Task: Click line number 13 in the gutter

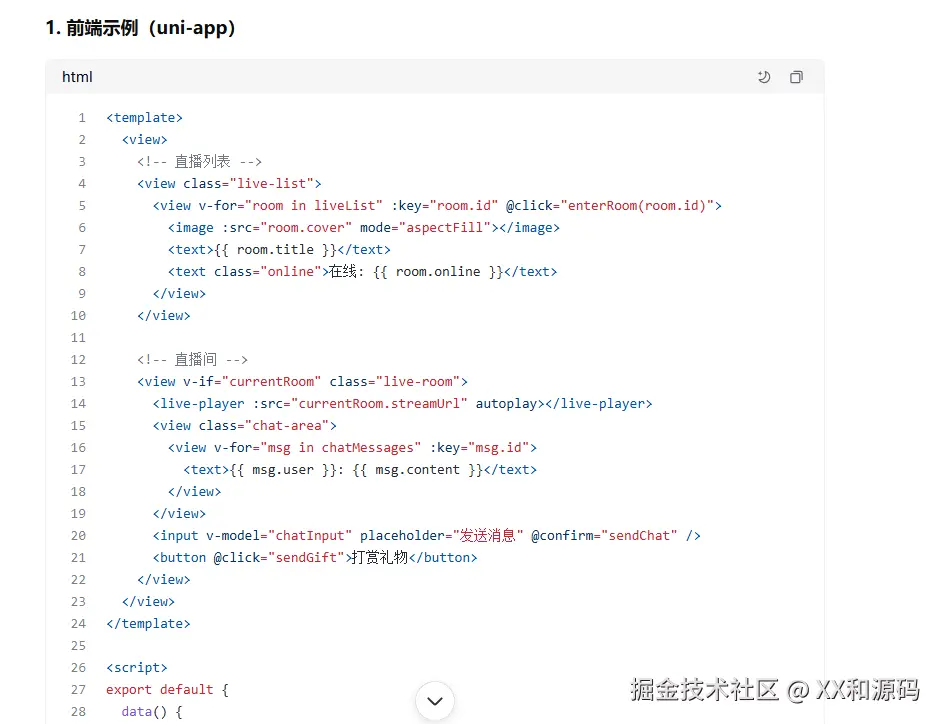Action: pos(78,382)
